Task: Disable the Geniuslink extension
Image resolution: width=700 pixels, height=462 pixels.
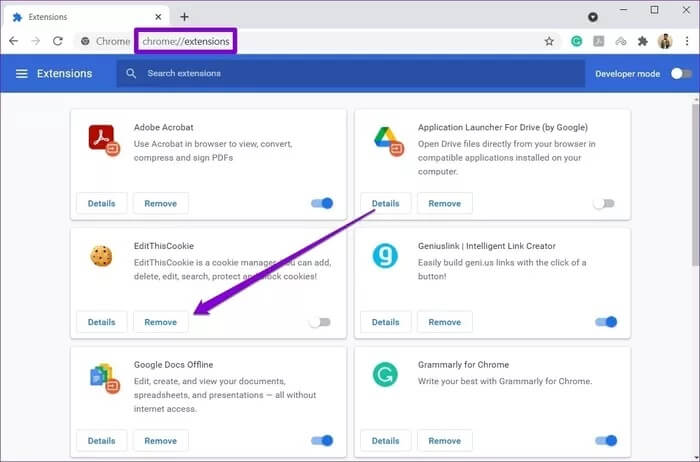Action: tap(606, 322)
